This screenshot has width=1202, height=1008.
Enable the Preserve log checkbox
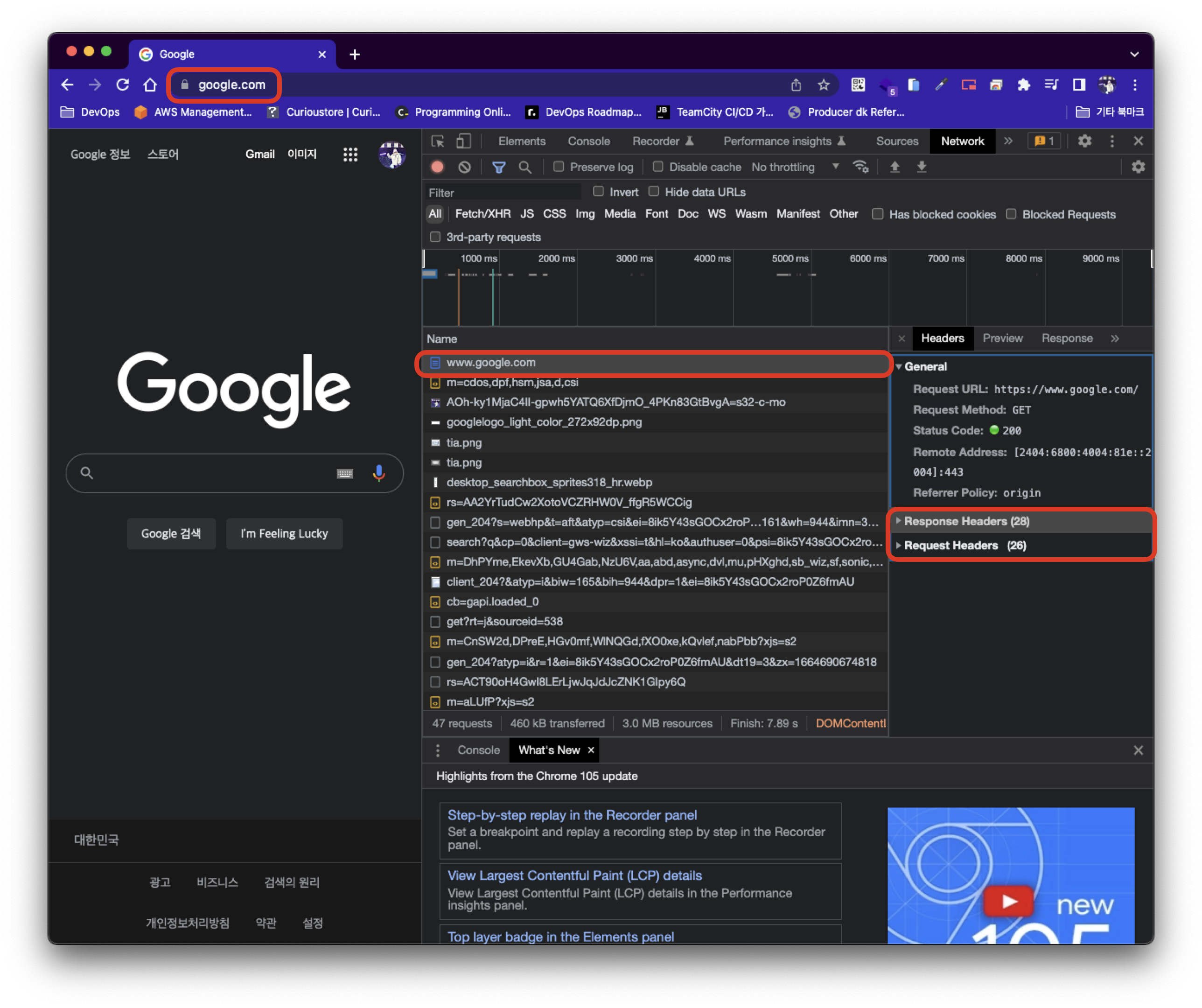click(x=558, y=167)
